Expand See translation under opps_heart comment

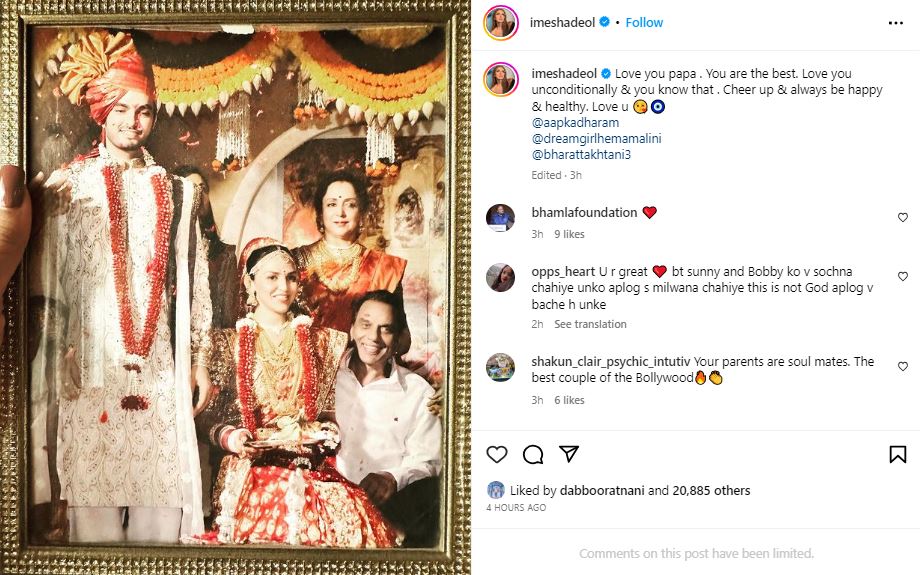(x=590, y=324)
